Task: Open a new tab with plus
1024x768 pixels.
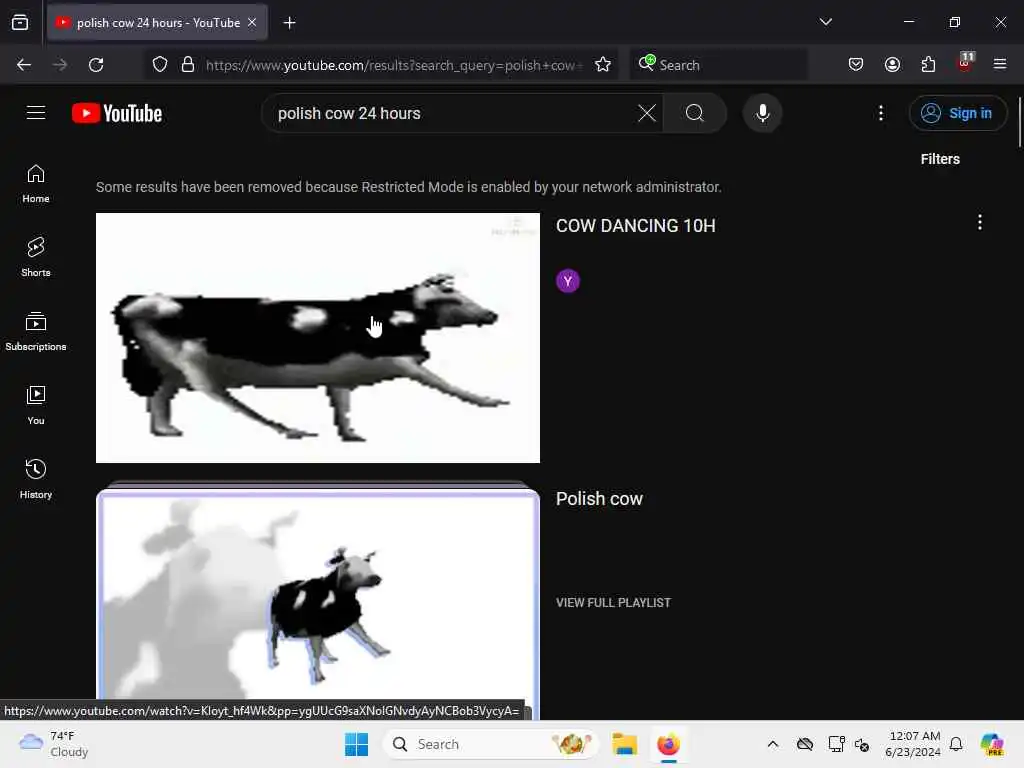Action: pyautogui.click(x=289, y=23)
